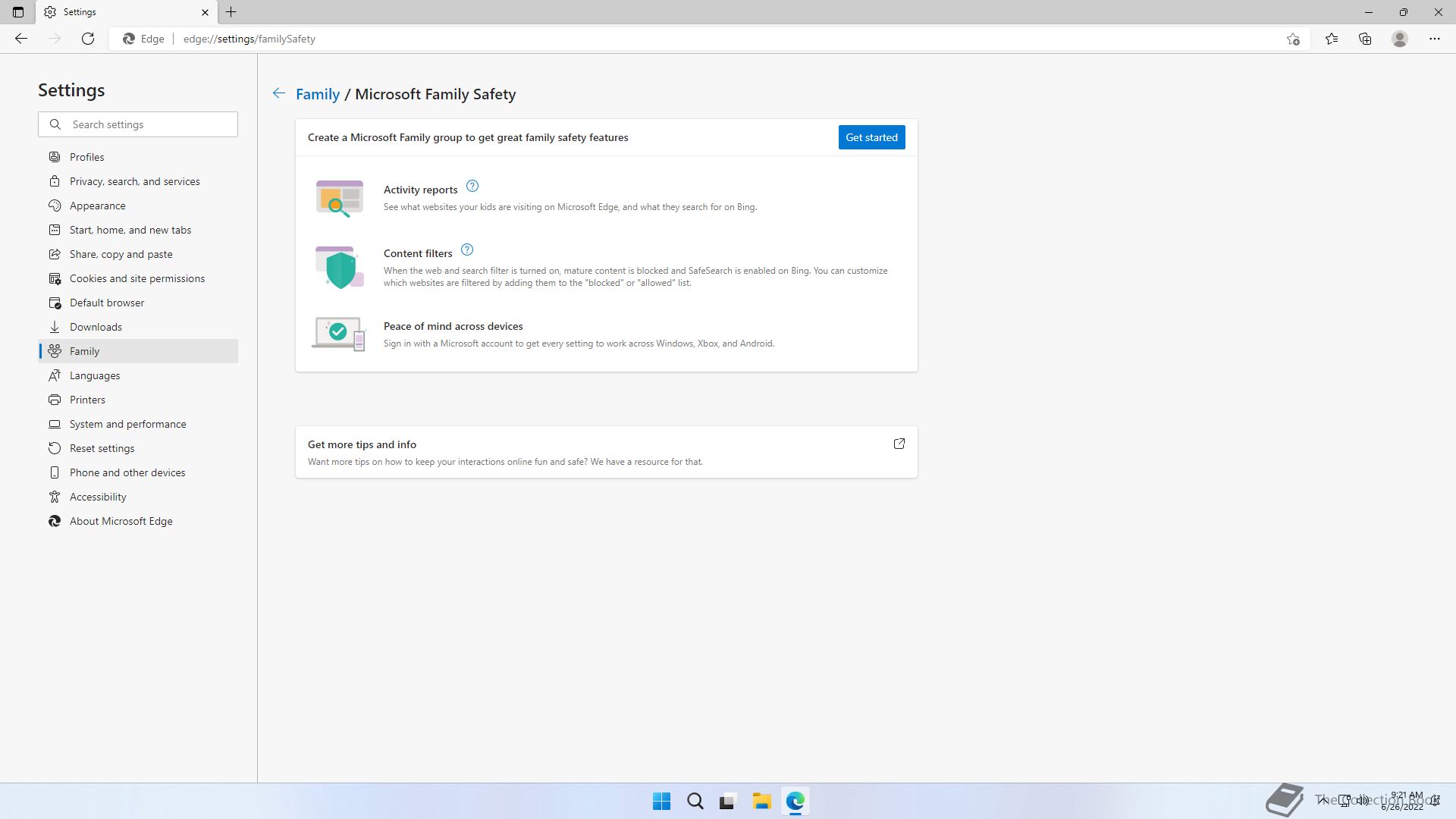This screenshot has width=1456, height=819.
Task: Close the Settings tab
Action: coord(205,12)
